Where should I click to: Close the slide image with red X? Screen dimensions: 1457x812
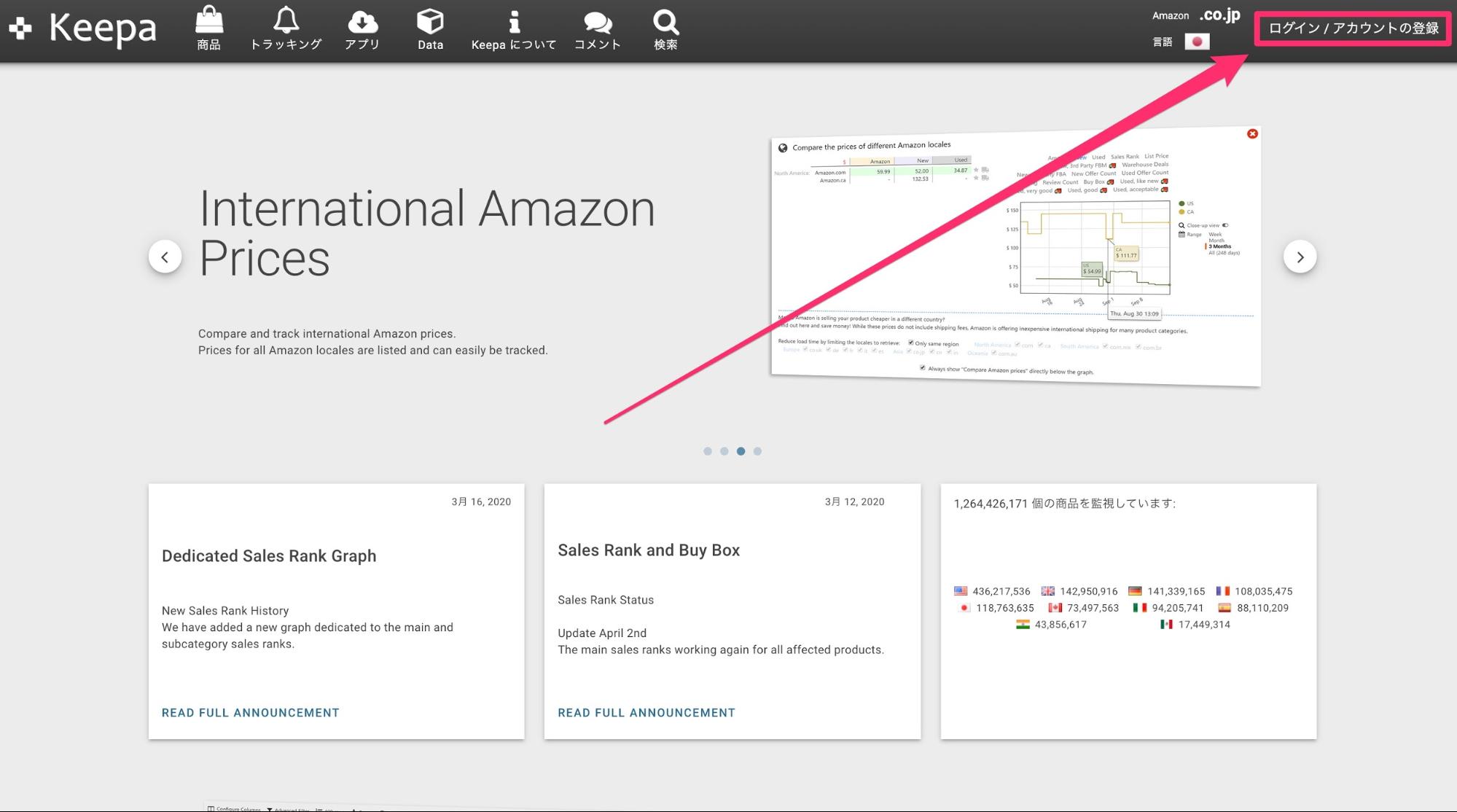tap(1252, 133)
